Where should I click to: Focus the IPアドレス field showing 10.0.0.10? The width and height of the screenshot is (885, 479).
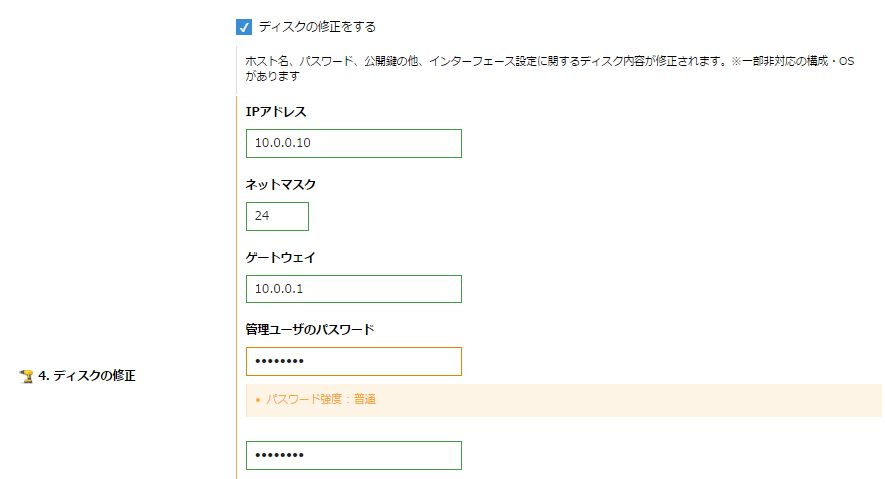[353, 143]
